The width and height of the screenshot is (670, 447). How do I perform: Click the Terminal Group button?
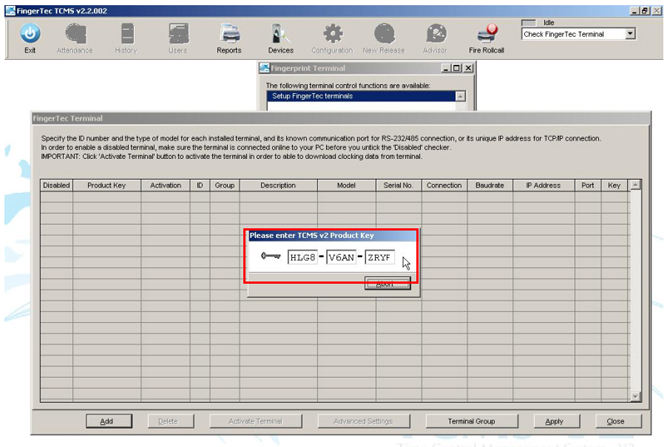click(472, 421)
